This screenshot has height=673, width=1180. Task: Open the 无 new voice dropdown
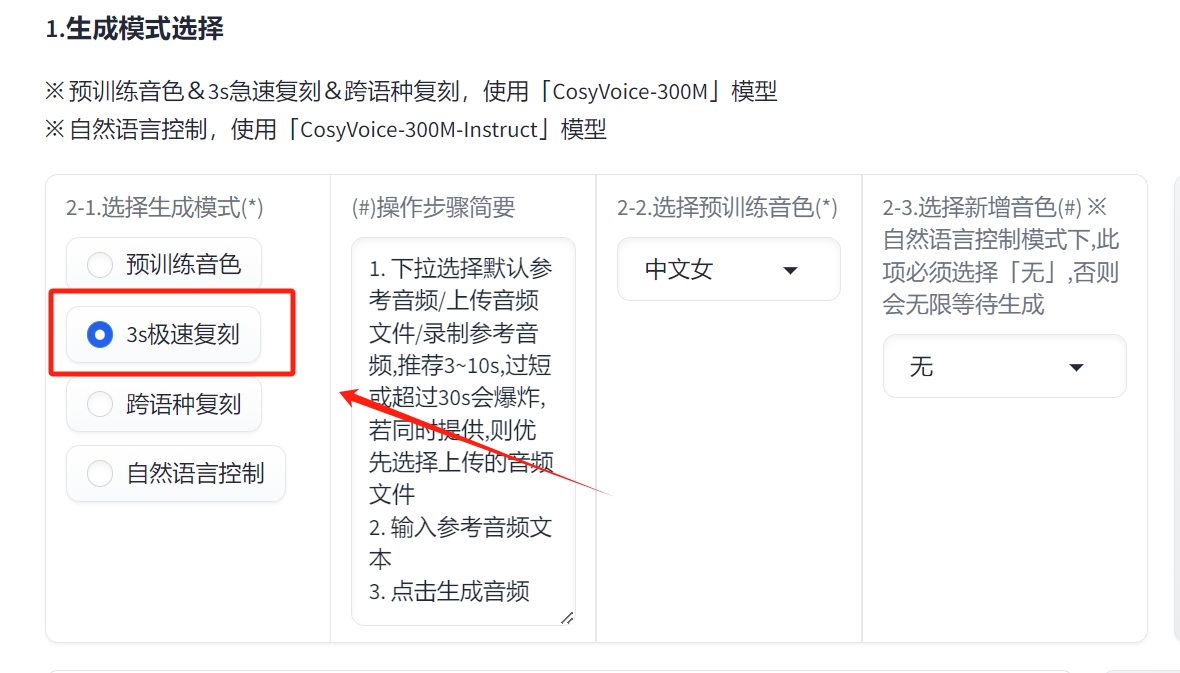[1004, 366]
